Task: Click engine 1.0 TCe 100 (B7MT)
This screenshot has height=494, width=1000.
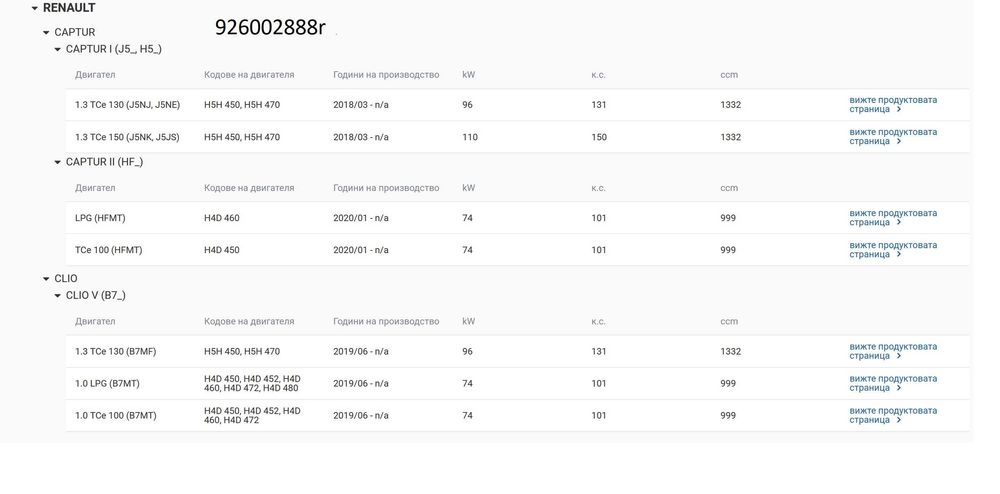Action: (x=115, y=416)
